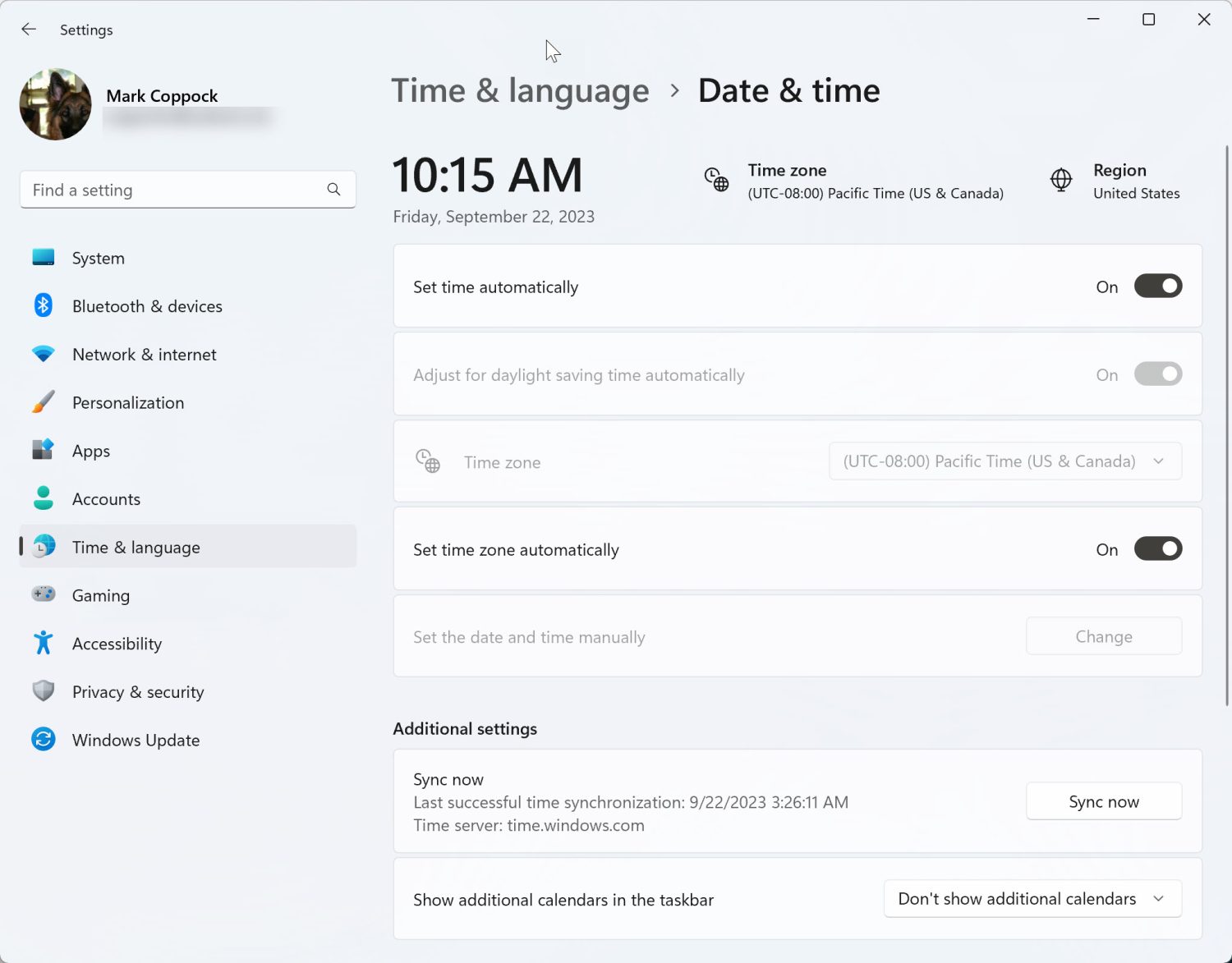Click the date 'Friday, September 22, 2023'
Image resolution: width=1232 pixels, height=963 pixels.
tap(494, 217)
